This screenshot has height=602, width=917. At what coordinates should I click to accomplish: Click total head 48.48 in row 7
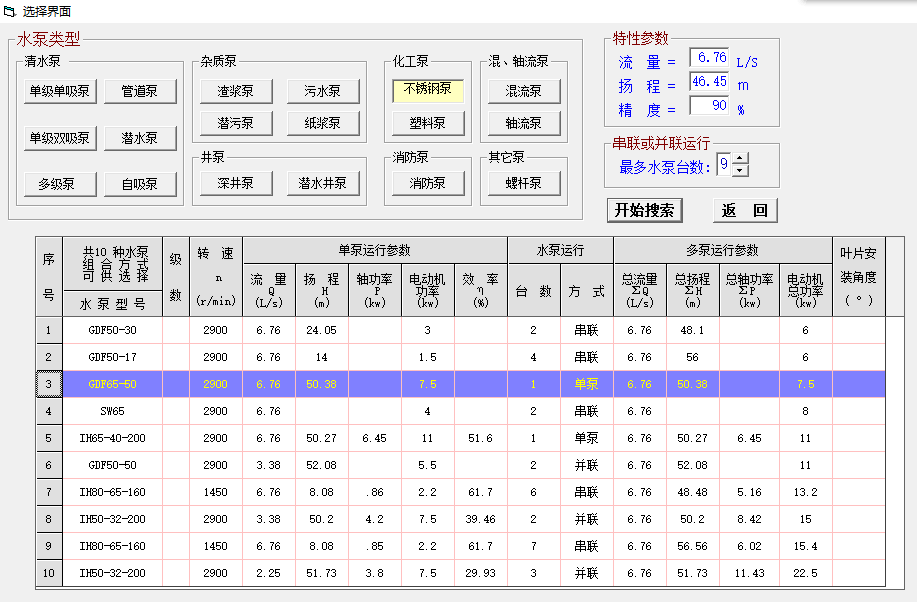(x=693, y=493)
